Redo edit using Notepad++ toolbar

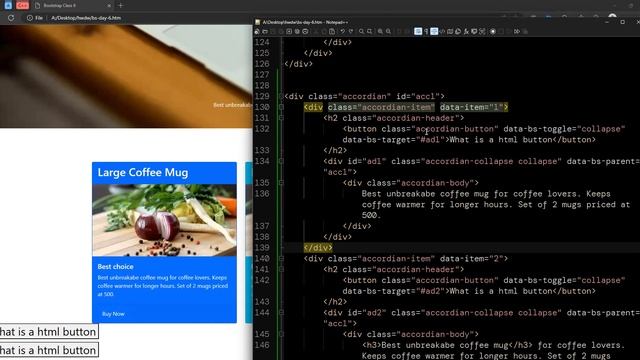click(351, 31)
